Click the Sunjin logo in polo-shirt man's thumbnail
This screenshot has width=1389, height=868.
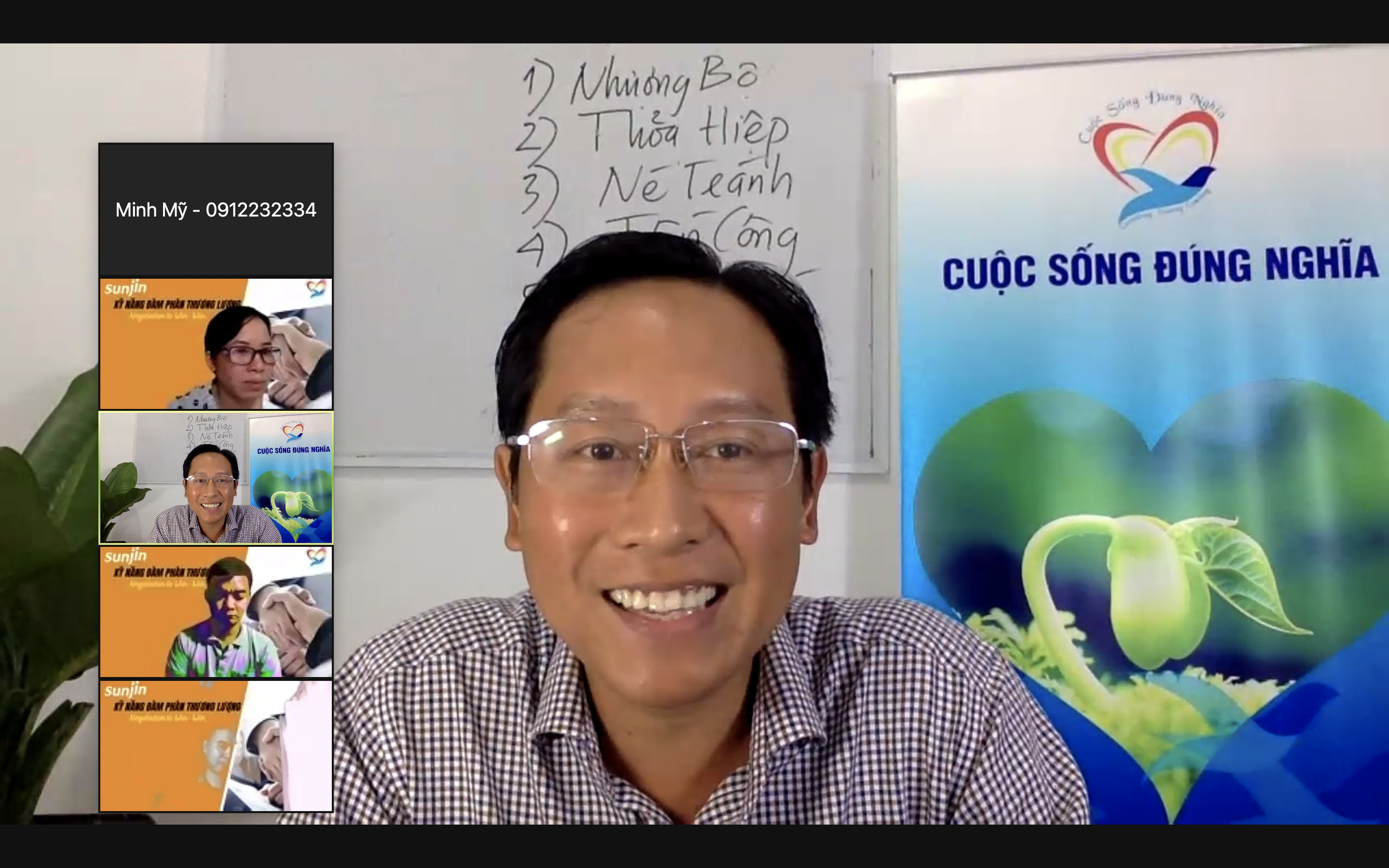click(x=126, y=556)
